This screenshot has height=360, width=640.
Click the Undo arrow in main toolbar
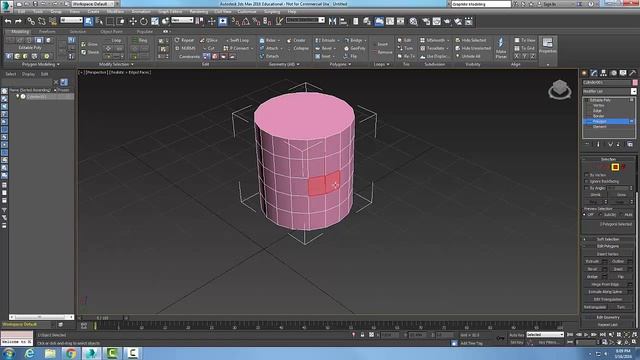point(8,21)
